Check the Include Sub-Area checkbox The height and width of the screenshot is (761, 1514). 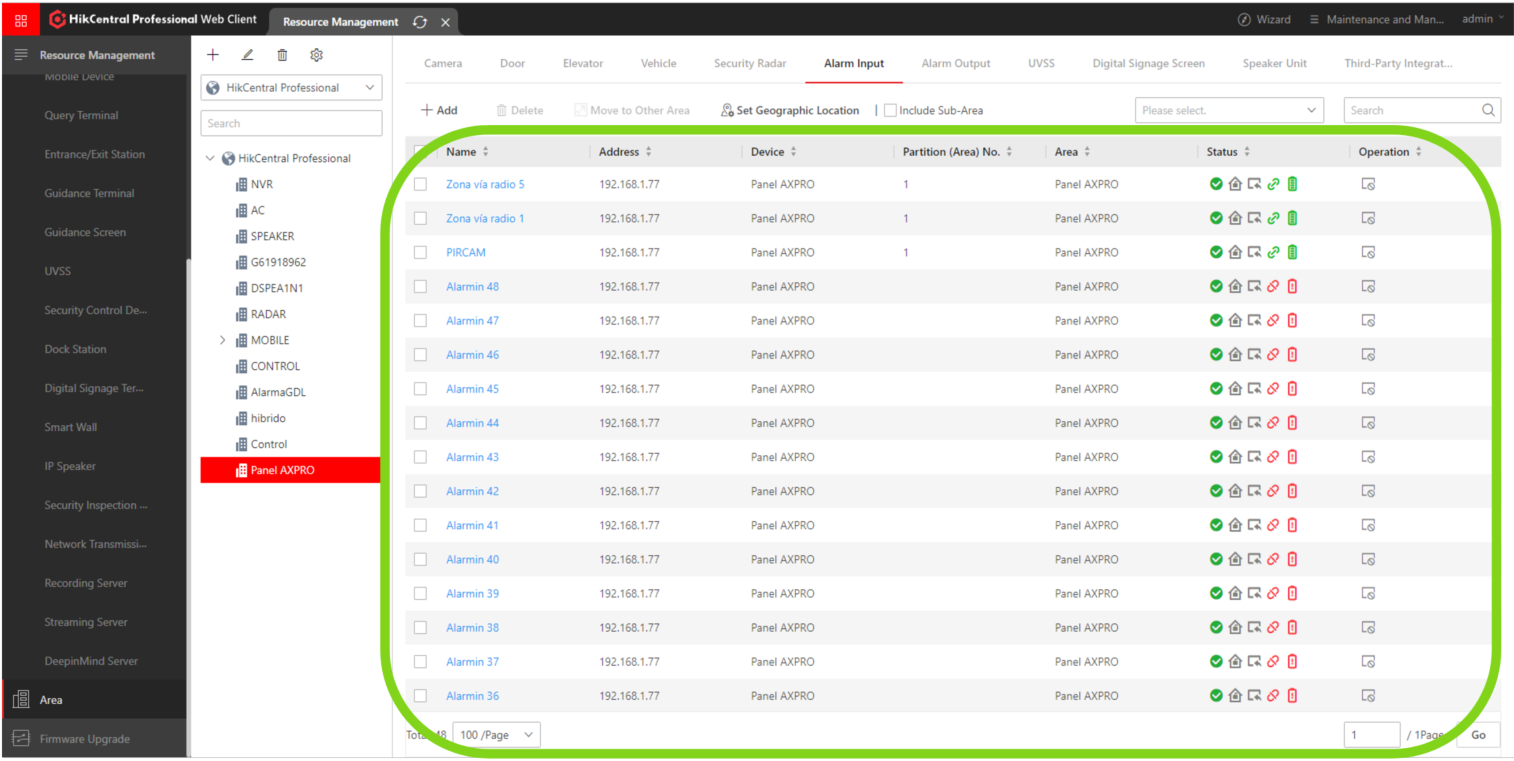click(890, 110)
